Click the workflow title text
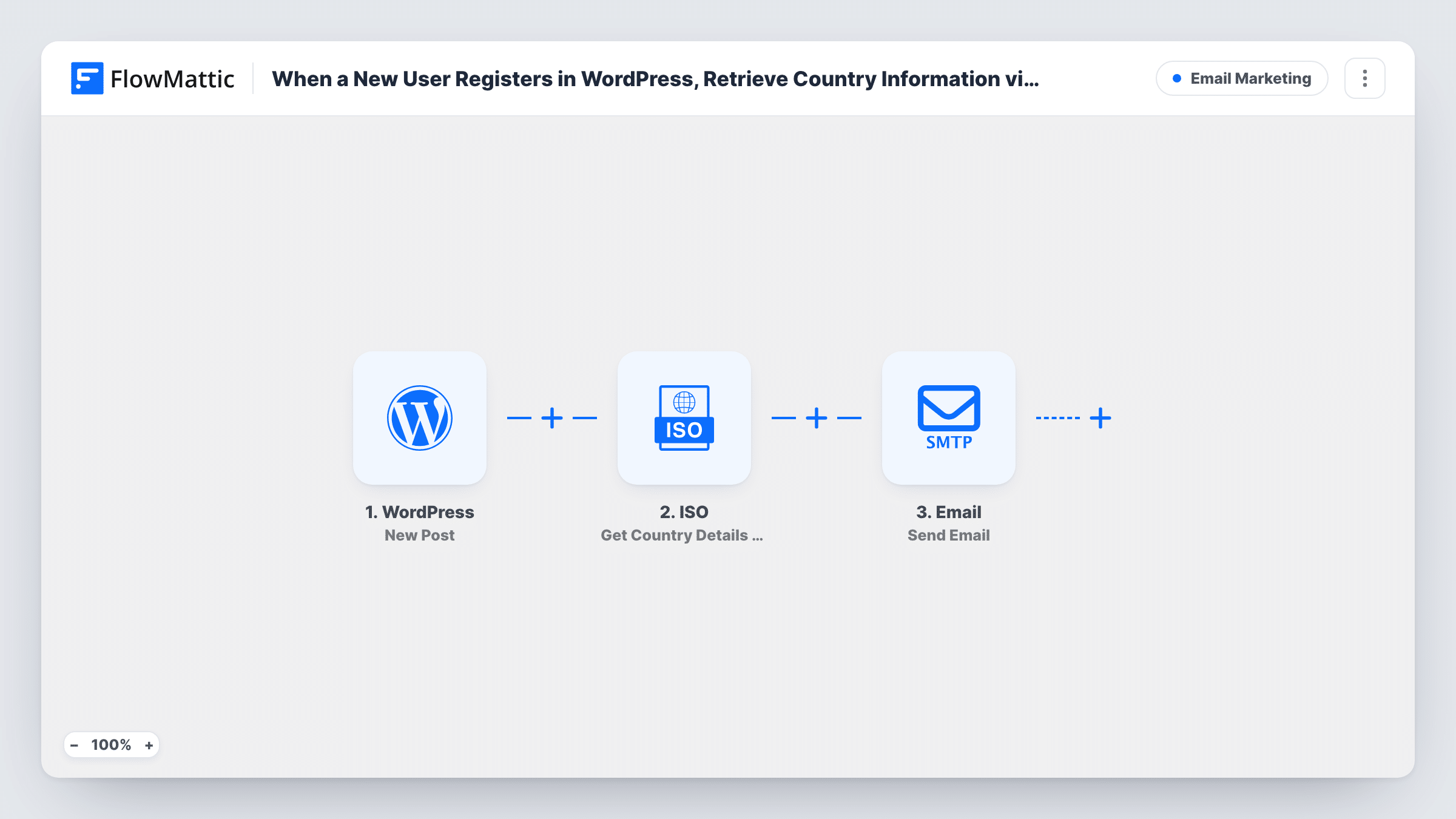The width and height of the screenshot is (1456, 819). [655, 79]
